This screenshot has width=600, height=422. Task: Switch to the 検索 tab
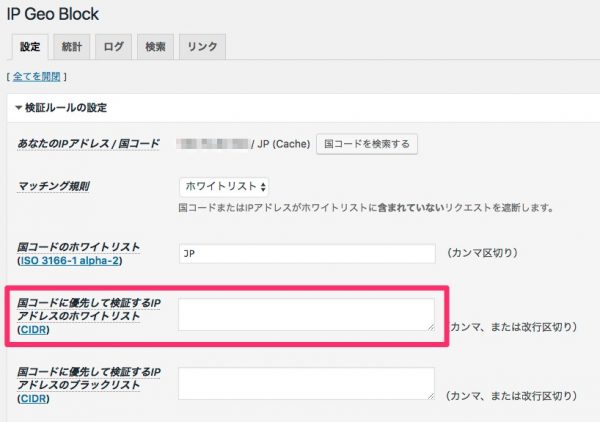155,47
